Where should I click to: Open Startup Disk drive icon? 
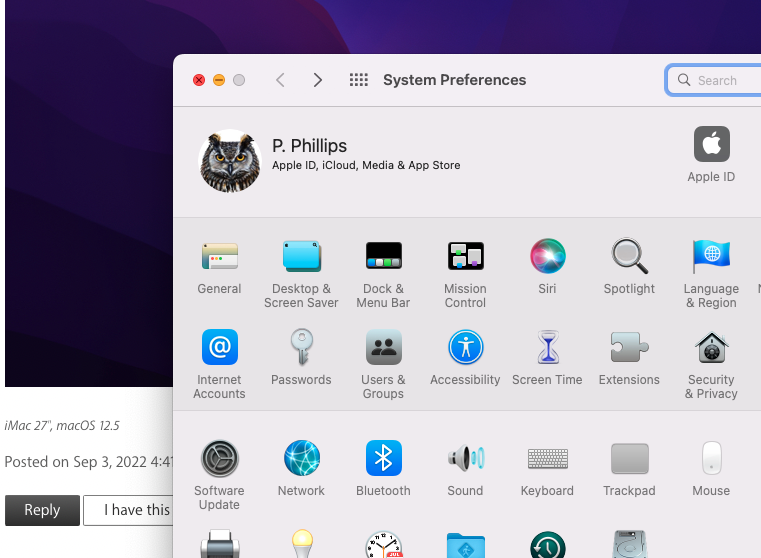(629, 544)
